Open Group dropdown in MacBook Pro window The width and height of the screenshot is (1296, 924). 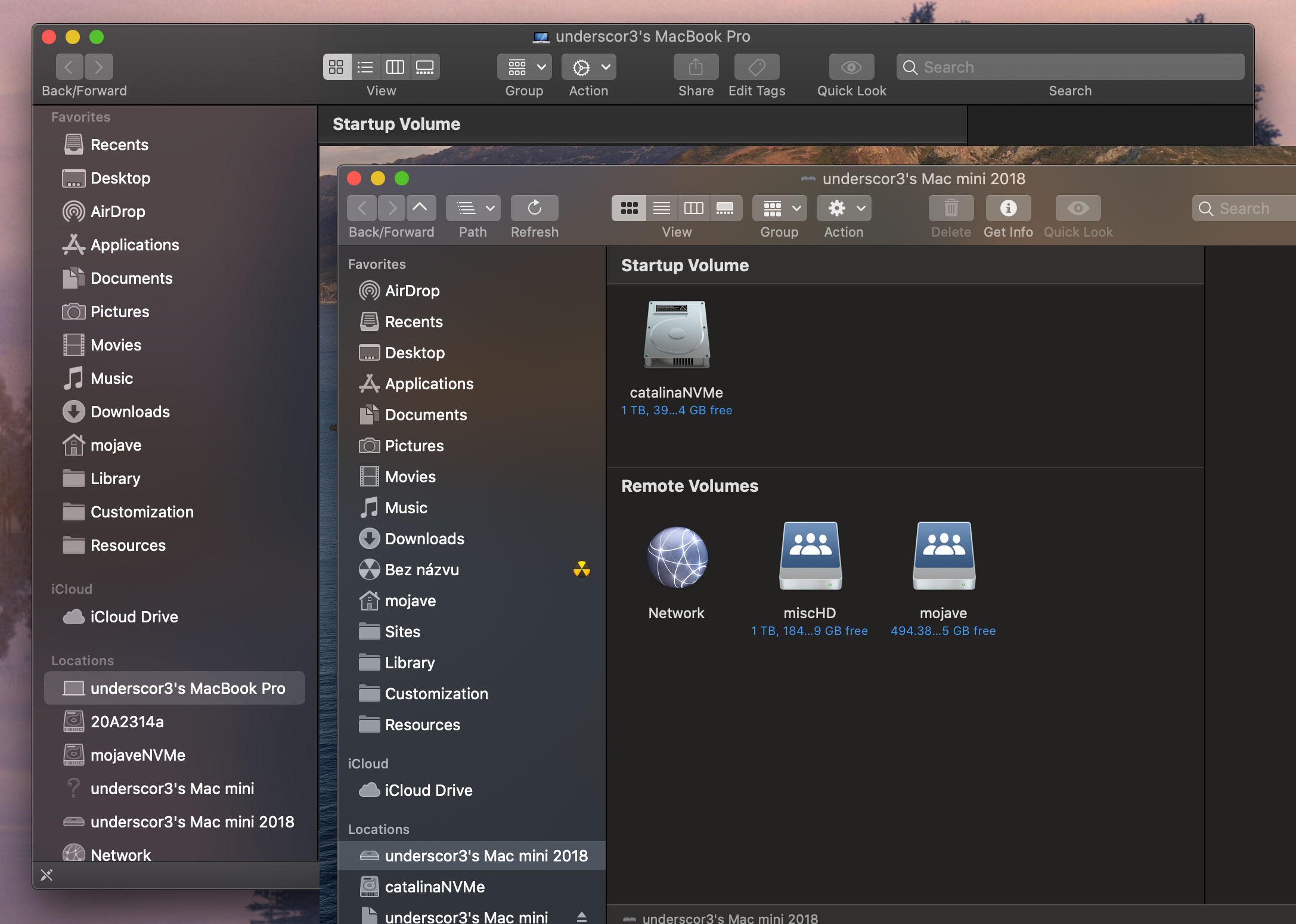[x=524, y=67]
